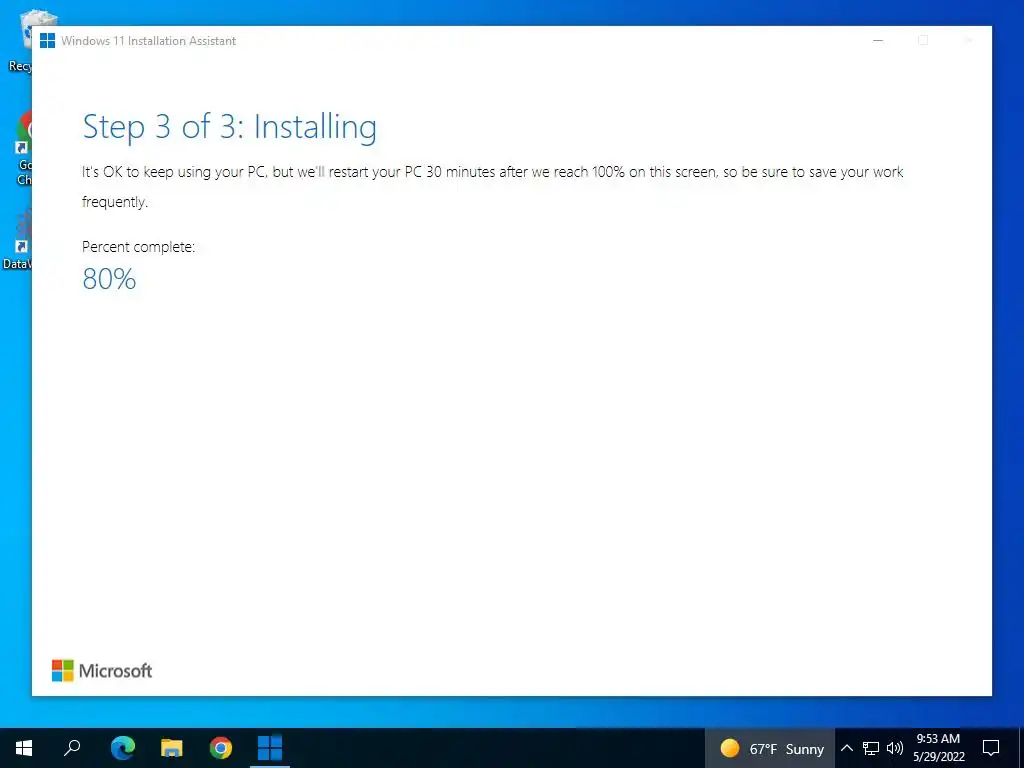Show hidden system tray icons
1024x768 pixels.
pos(846,748)
